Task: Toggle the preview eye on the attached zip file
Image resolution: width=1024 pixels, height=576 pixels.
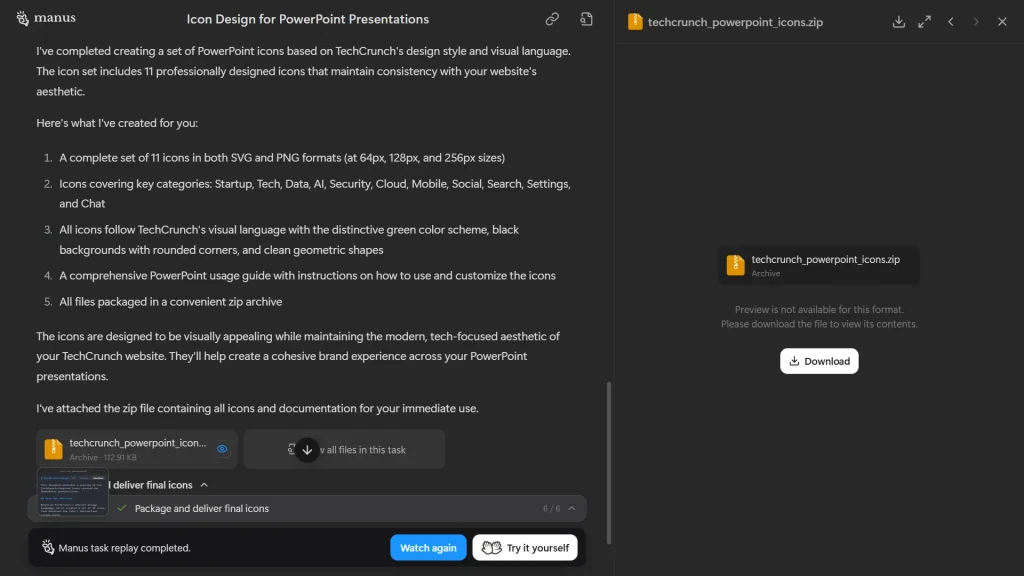Action: (x=223, y=449)
